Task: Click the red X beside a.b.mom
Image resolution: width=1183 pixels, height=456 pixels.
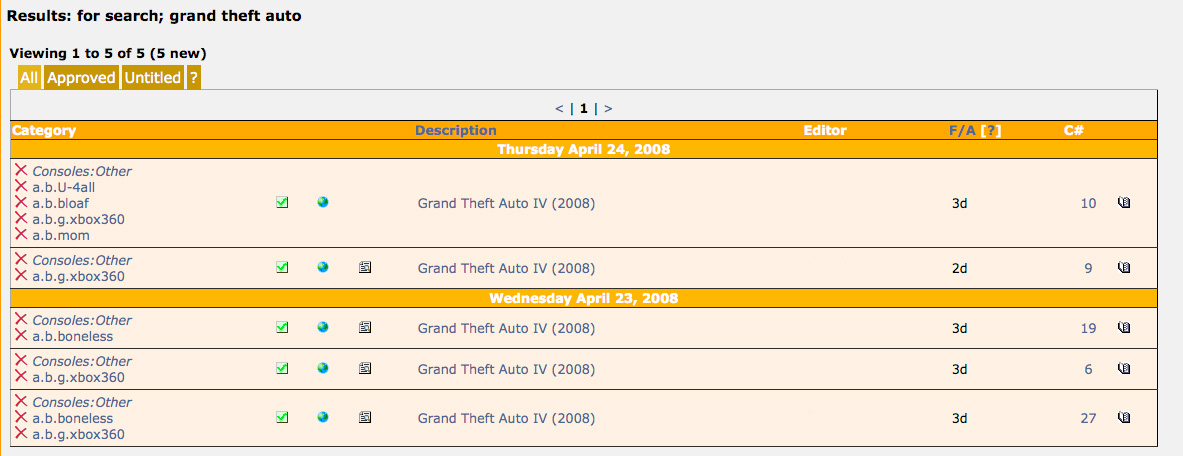Action: pos(20,235)
